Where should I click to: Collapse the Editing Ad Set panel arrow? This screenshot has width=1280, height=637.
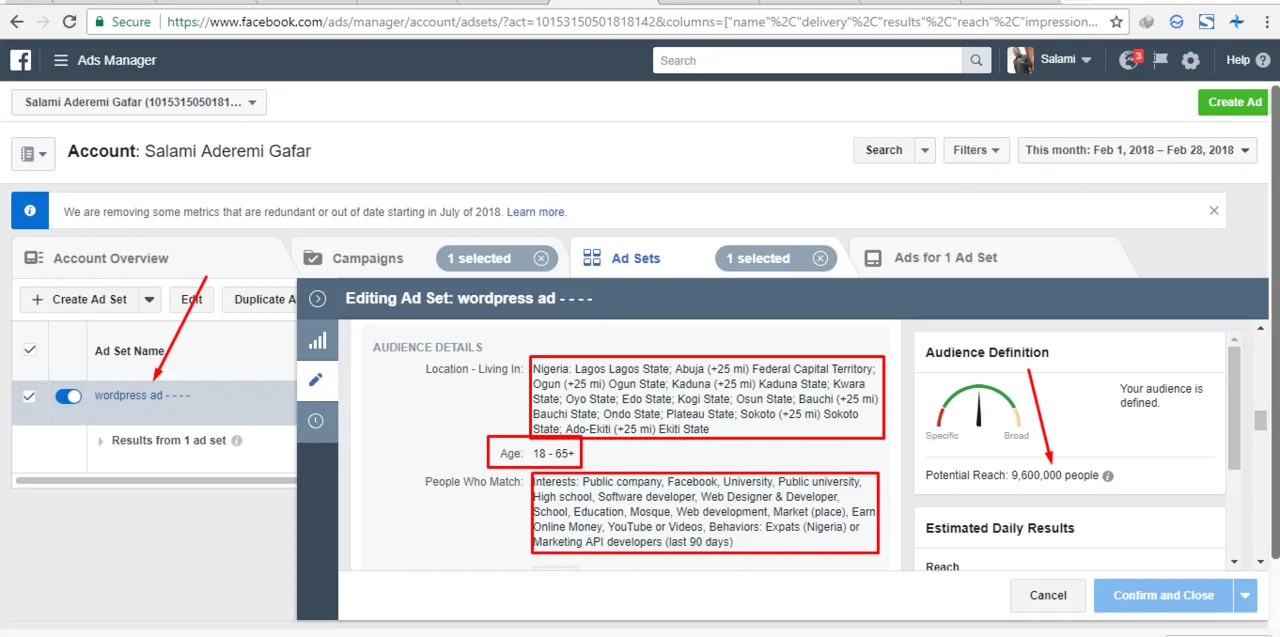click(x=318, y=298)
